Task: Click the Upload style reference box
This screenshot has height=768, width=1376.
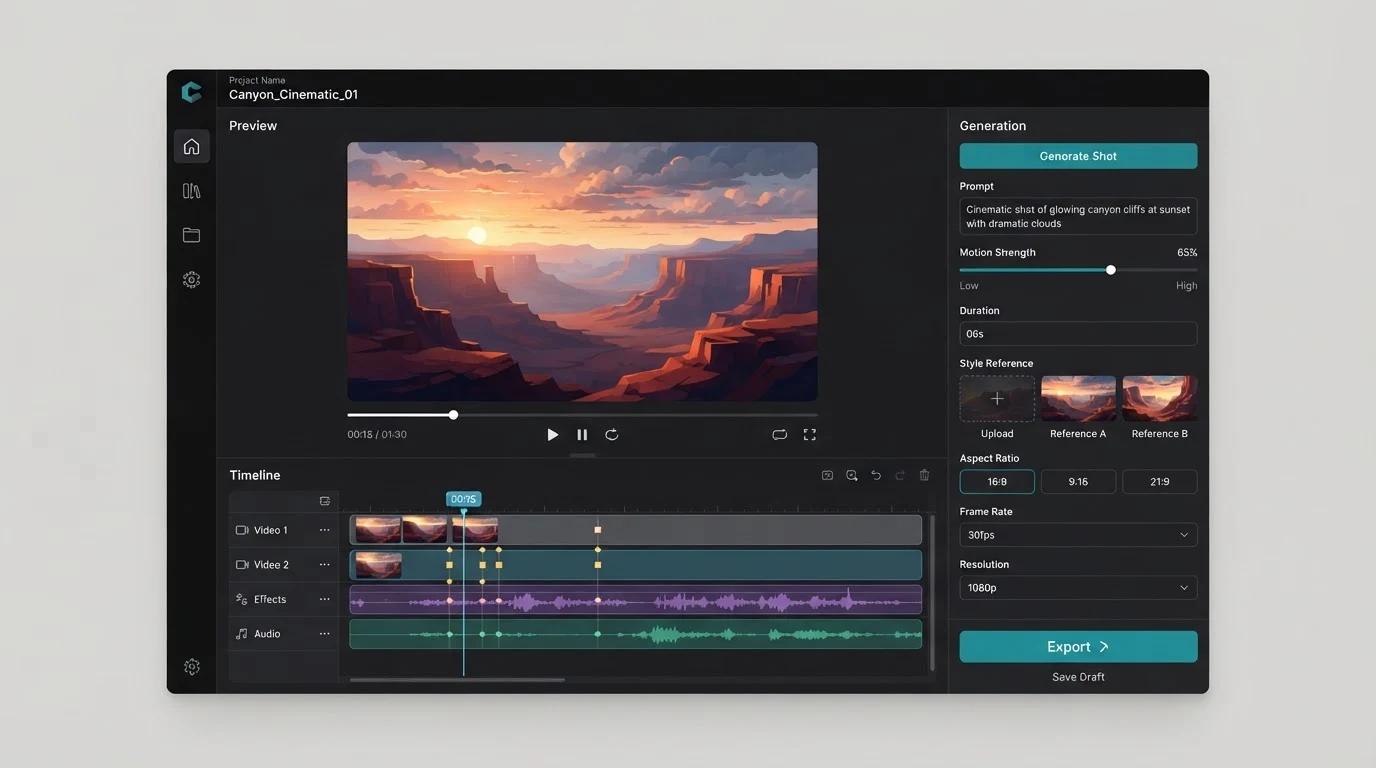Action: [x=997, y=399]
